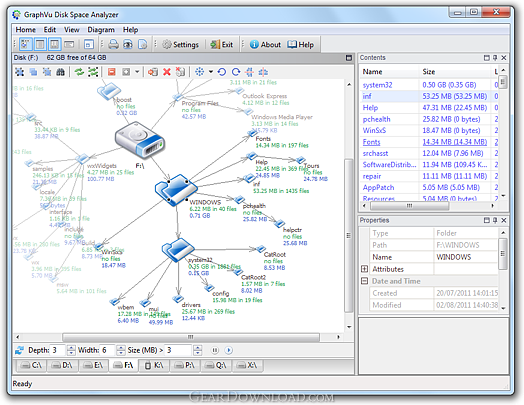Open the Home menu
The image size is (524, 405).
pyautogui.click(x=25, y=30)
